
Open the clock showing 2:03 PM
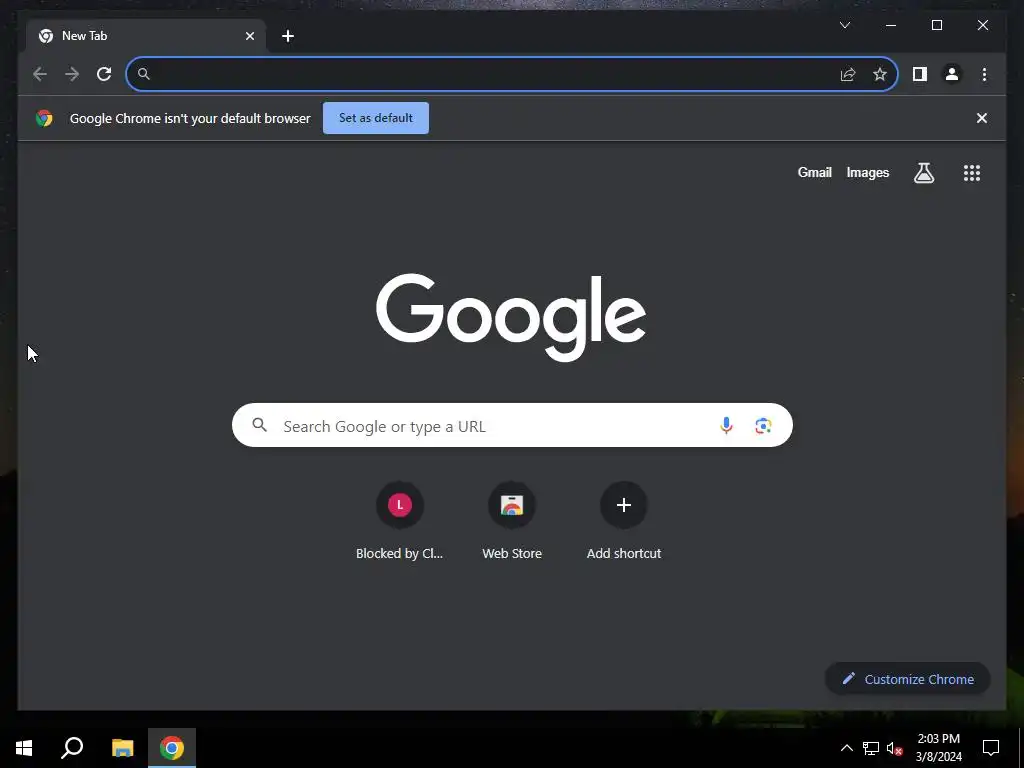pos(938,748)
